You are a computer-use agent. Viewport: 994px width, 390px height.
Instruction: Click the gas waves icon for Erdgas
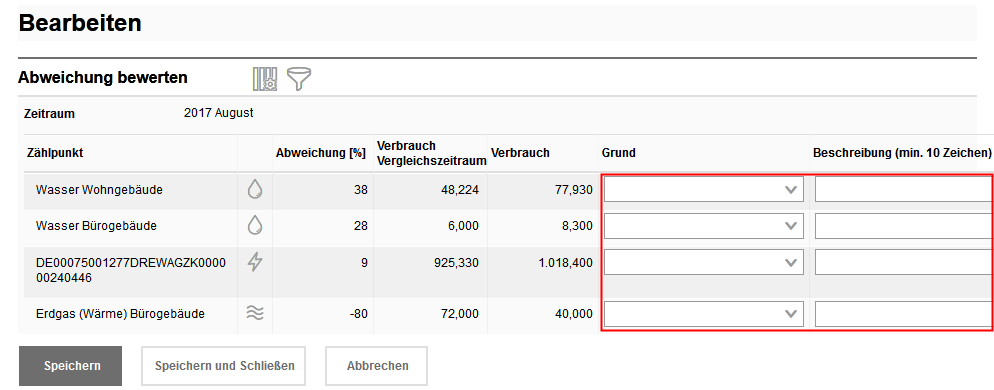pyautogui.click(x=255, y=313)
